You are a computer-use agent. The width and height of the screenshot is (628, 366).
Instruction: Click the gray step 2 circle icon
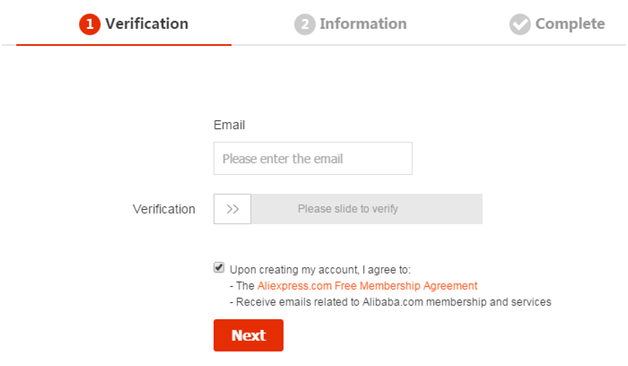(305, 24)
